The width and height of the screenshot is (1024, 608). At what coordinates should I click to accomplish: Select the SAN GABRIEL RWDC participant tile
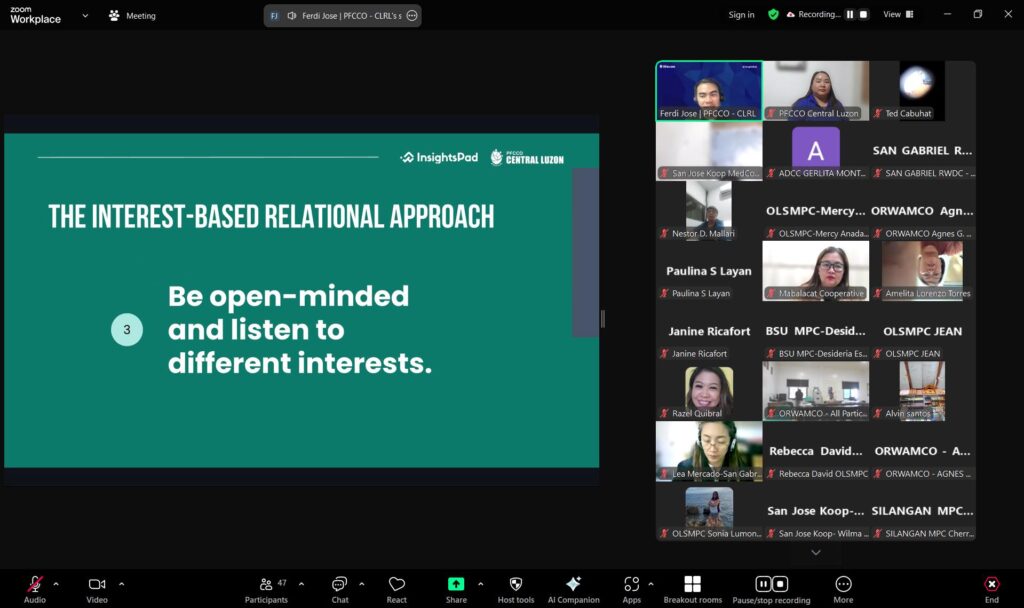click(923, 151)
